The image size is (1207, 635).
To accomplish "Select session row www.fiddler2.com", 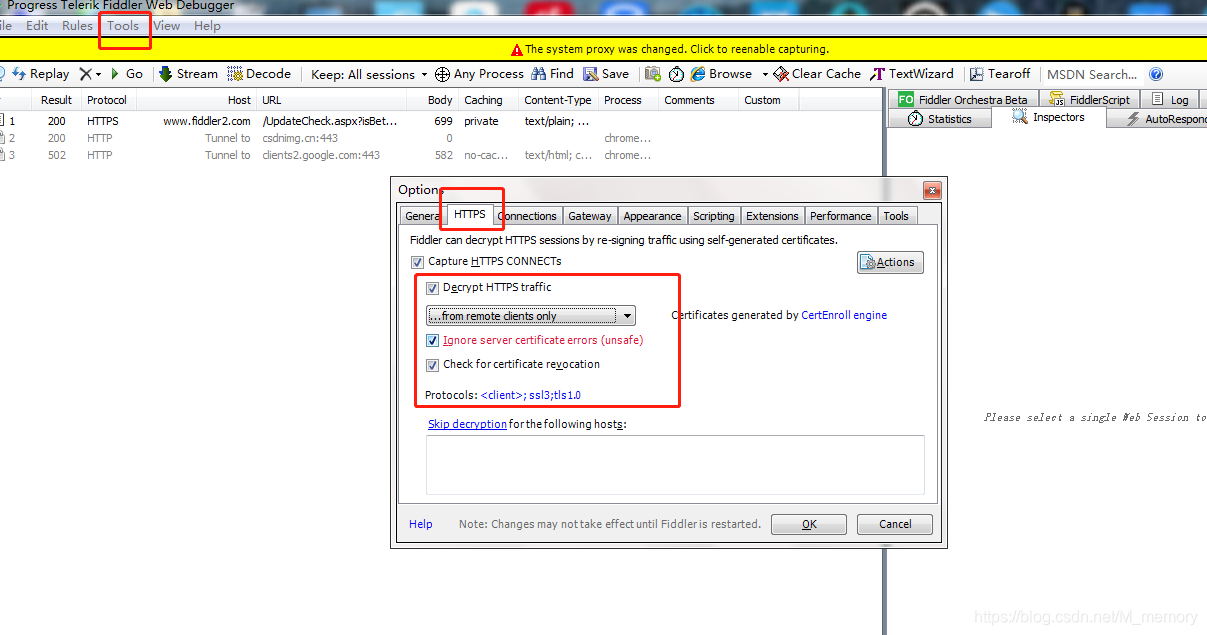I will [x=440, y=121].
